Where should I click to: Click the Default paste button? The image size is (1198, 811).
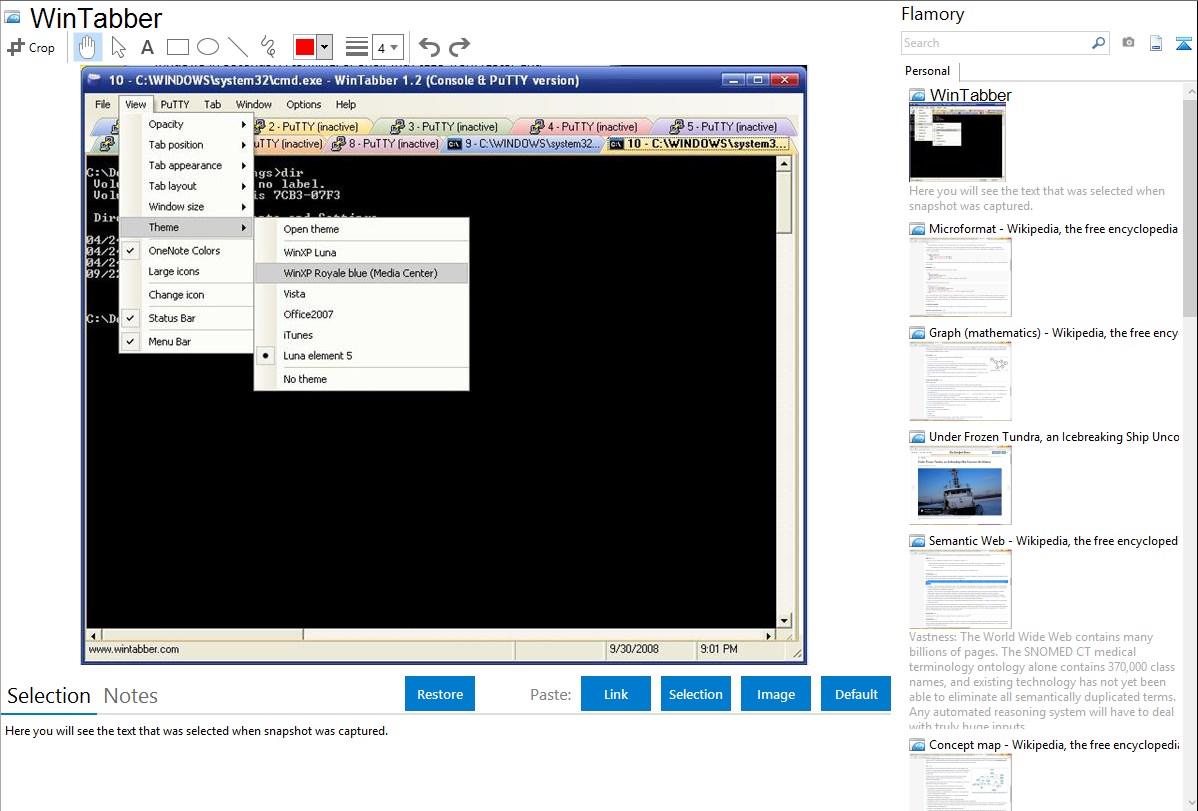pos(856,694)
